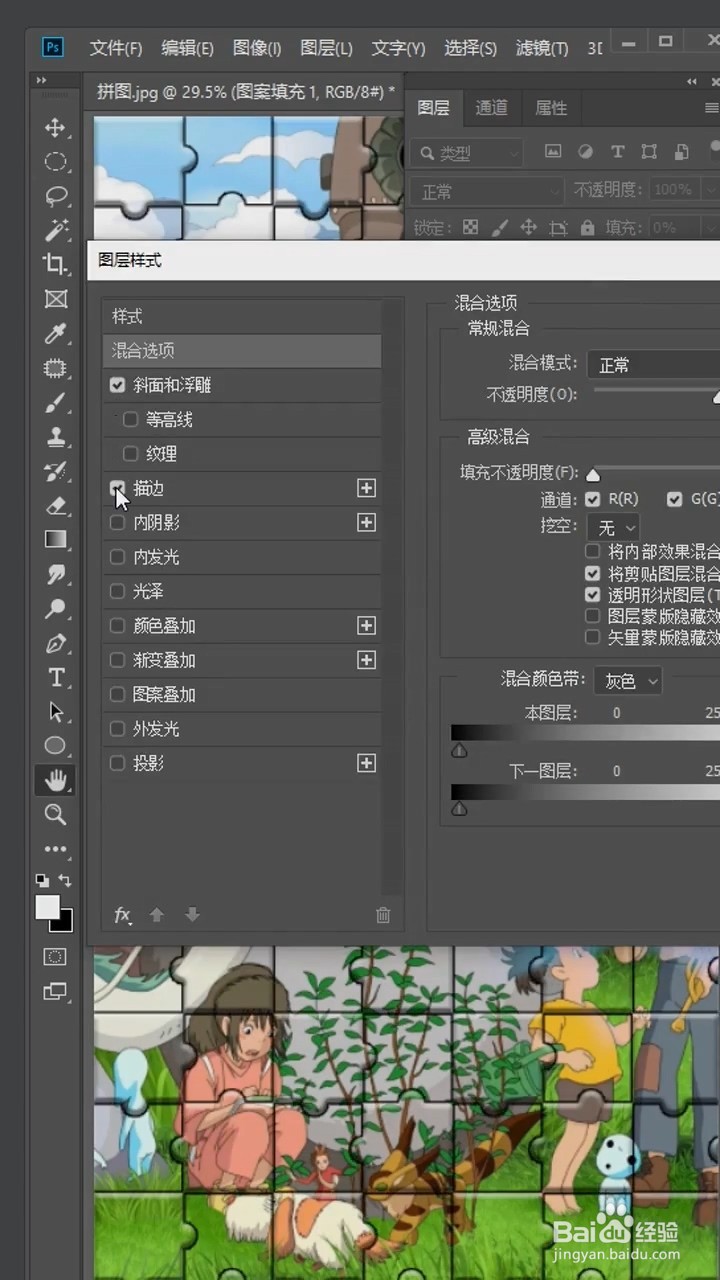720x1280 pixels.
Task: Move effect down arrow icon
Action: point(192,915)
